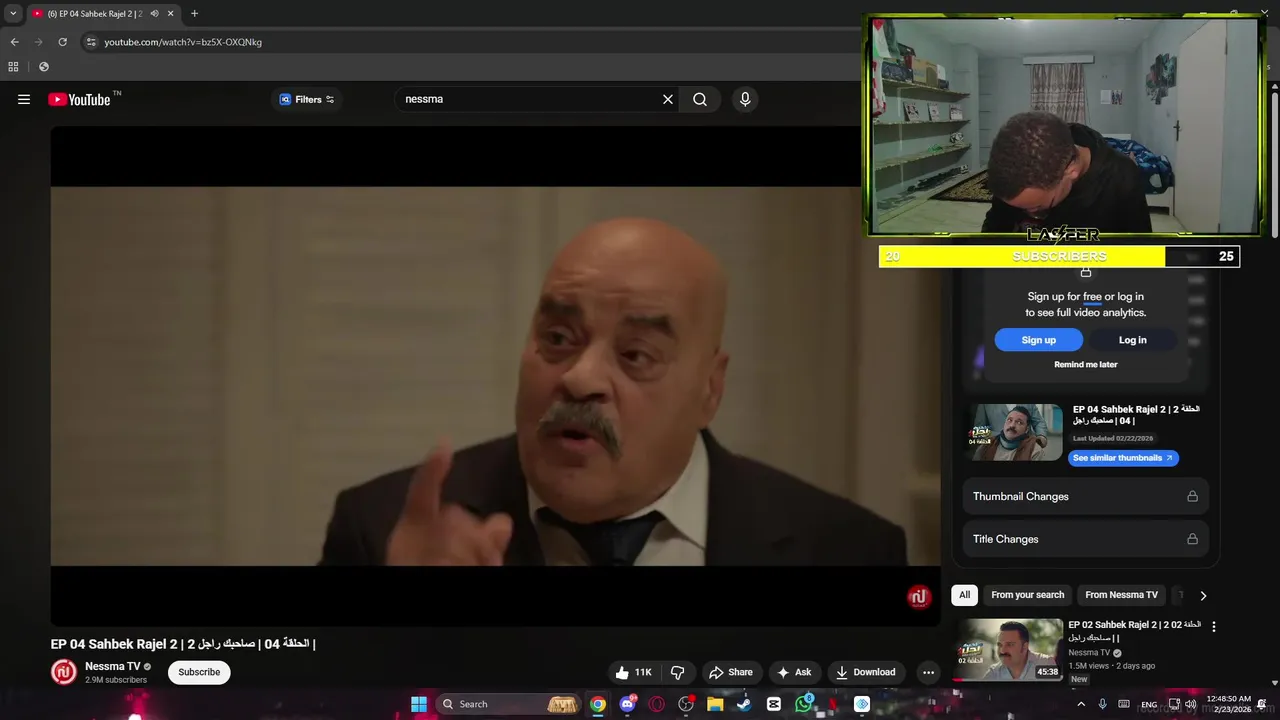Click the Windows taskbar Search box
The height and width of the screenshot is (720, 1280).
coord(510,704)
